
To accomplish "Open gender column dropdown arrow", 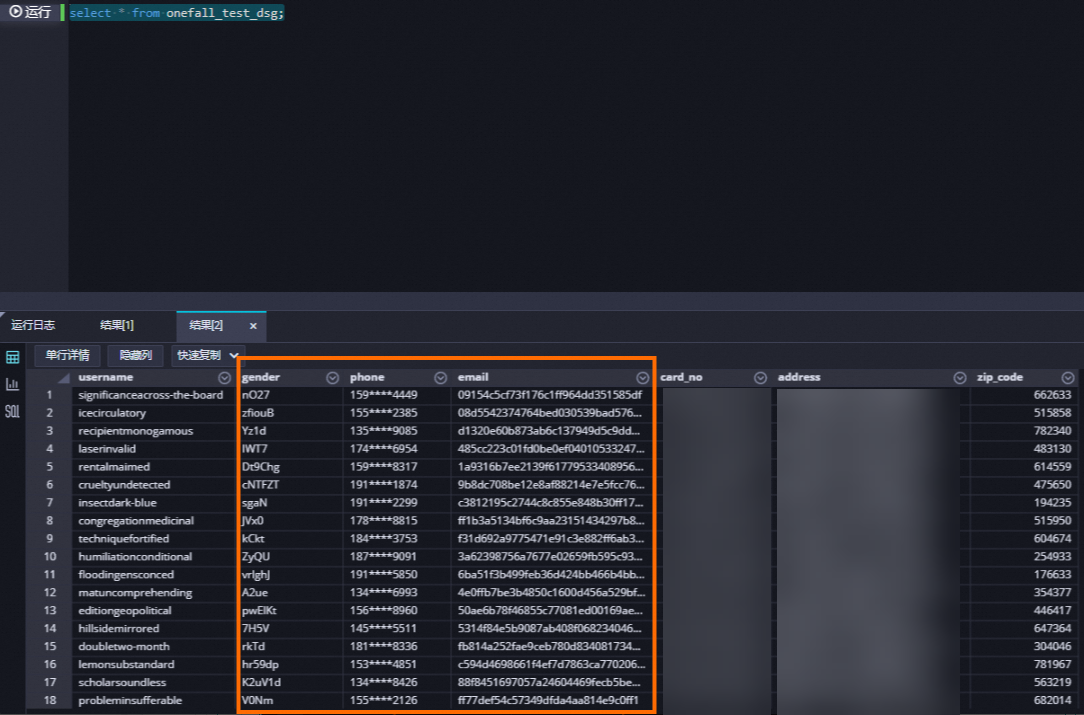I will click(333, 378).
